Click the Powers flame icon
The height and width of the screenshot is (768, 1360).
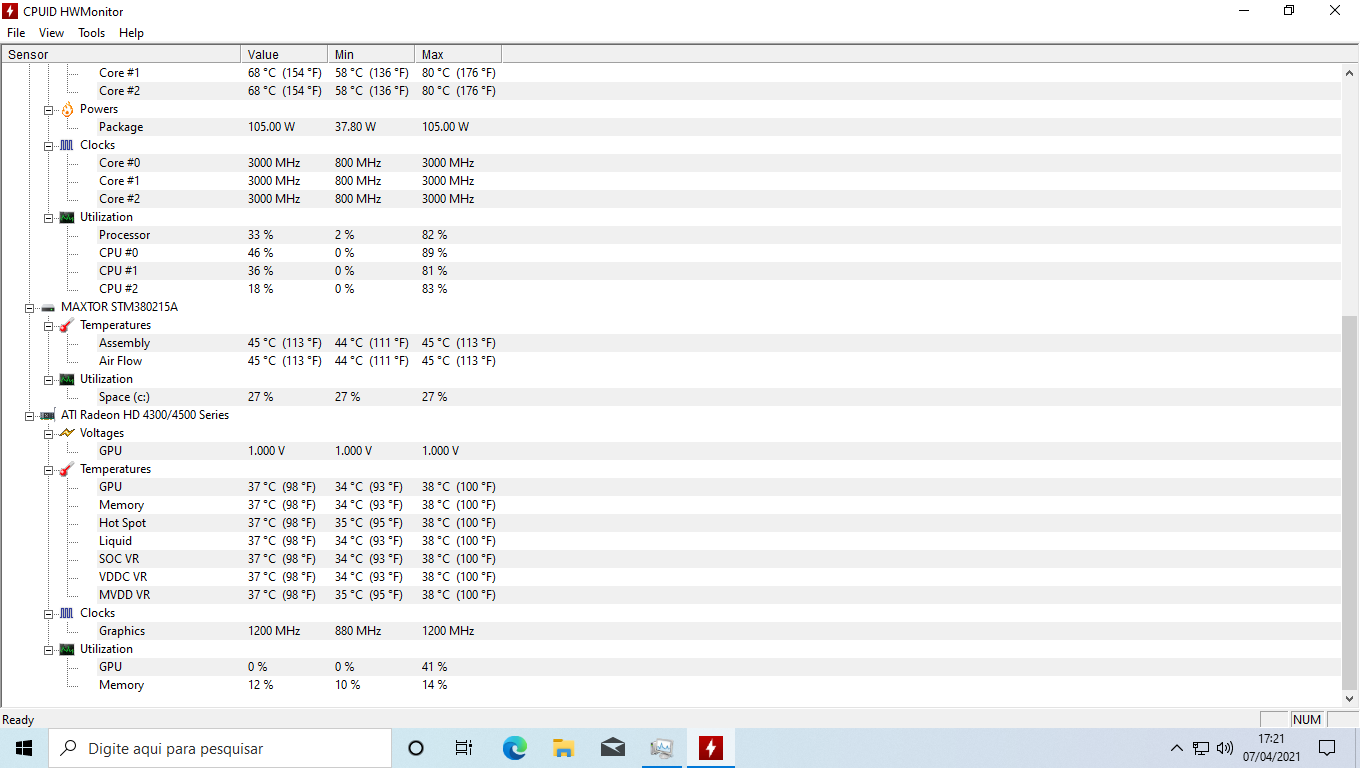coord(67,109)
